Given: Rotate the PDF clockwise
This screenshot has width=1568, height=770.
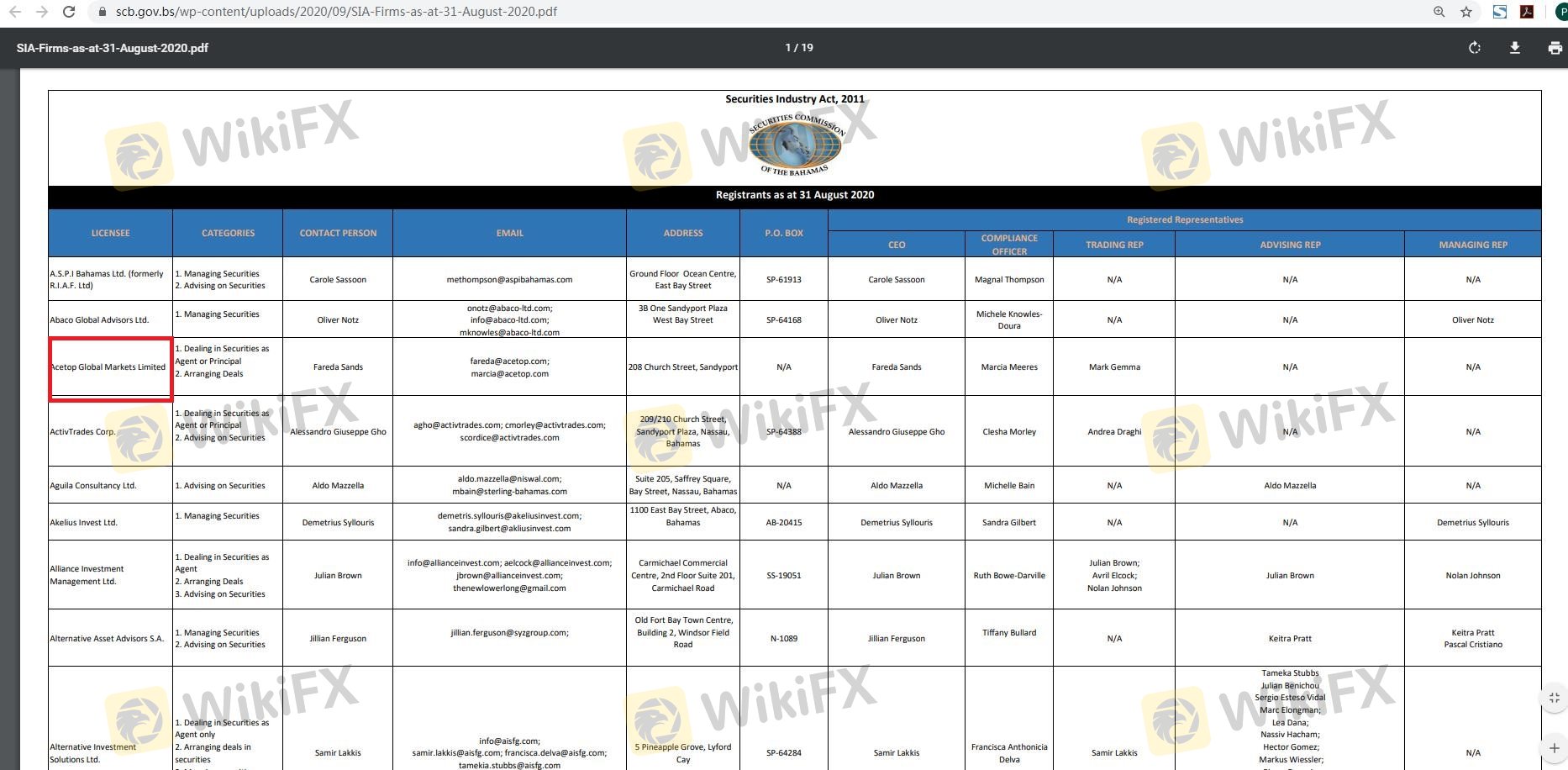Looking at the screenshot, I should [1475, 48].
